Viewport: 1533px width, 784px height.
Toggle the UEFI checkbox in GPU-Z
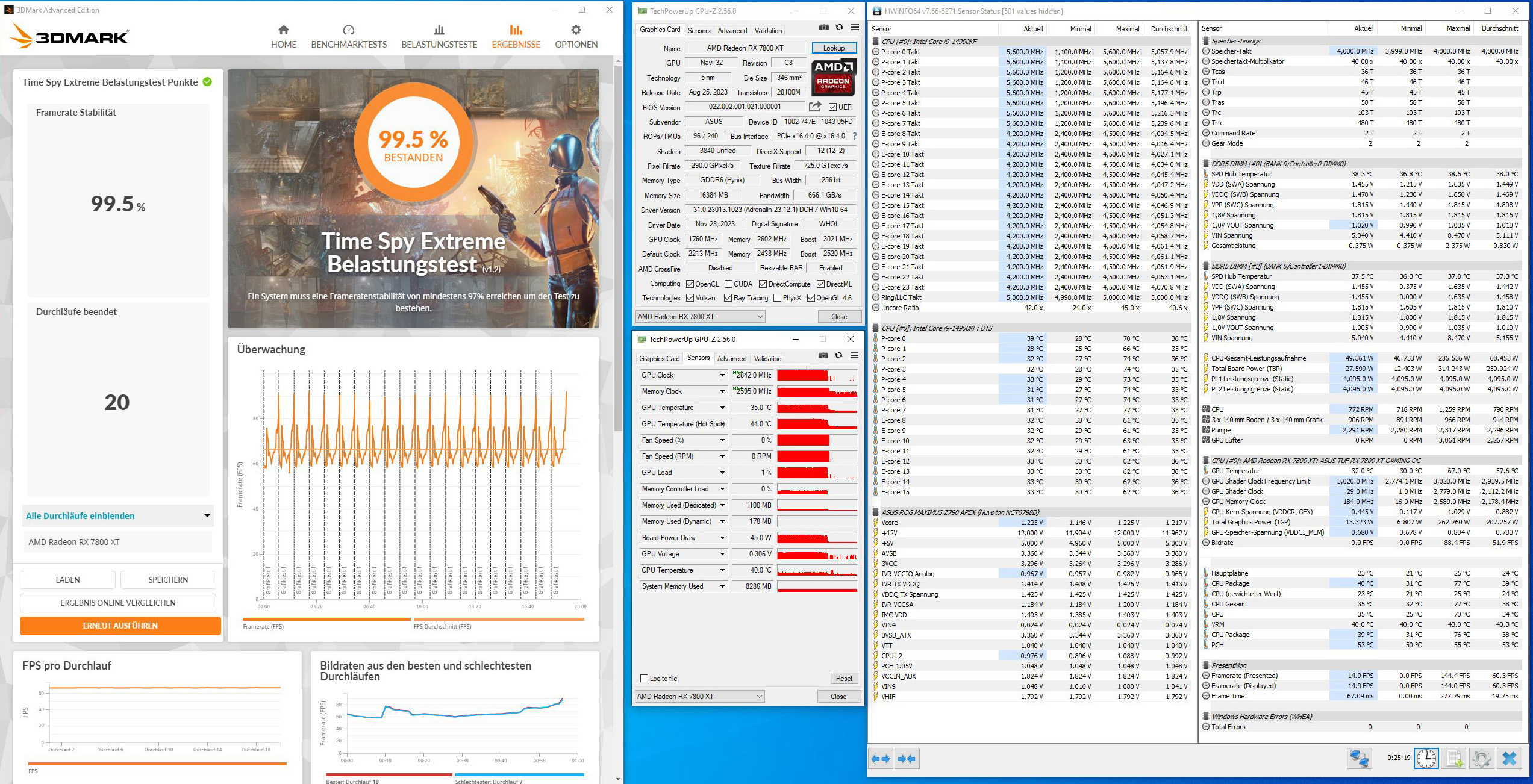click(x=832, y=107)
